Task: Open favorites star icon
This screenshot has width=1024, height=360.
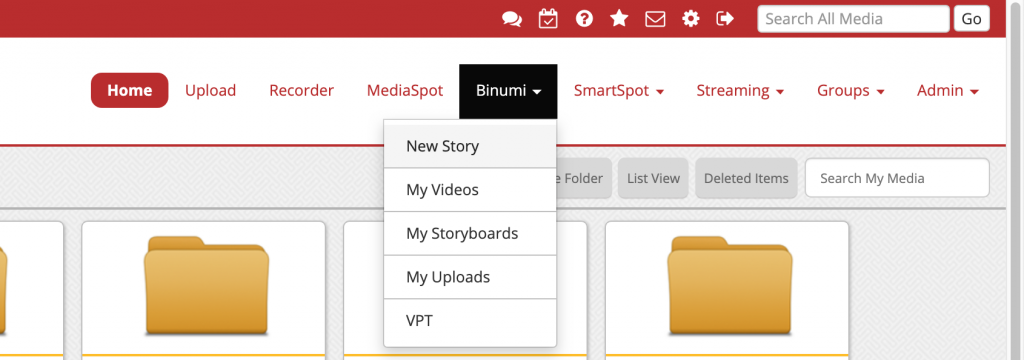Action: [x=619, y=18]
